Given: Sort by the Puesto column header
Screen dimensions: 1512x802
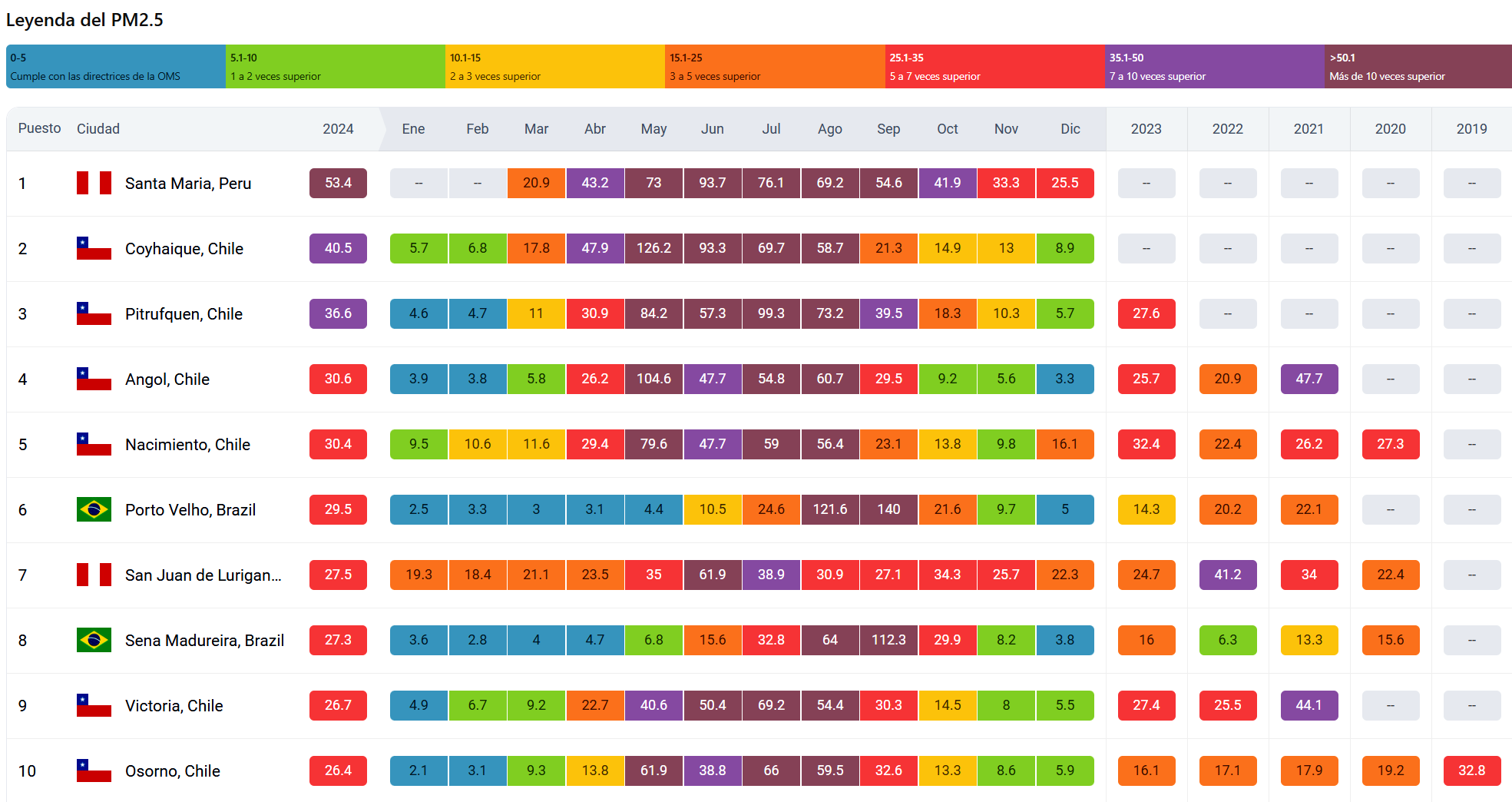Looking at the screenshot, I should click(39, 128).
